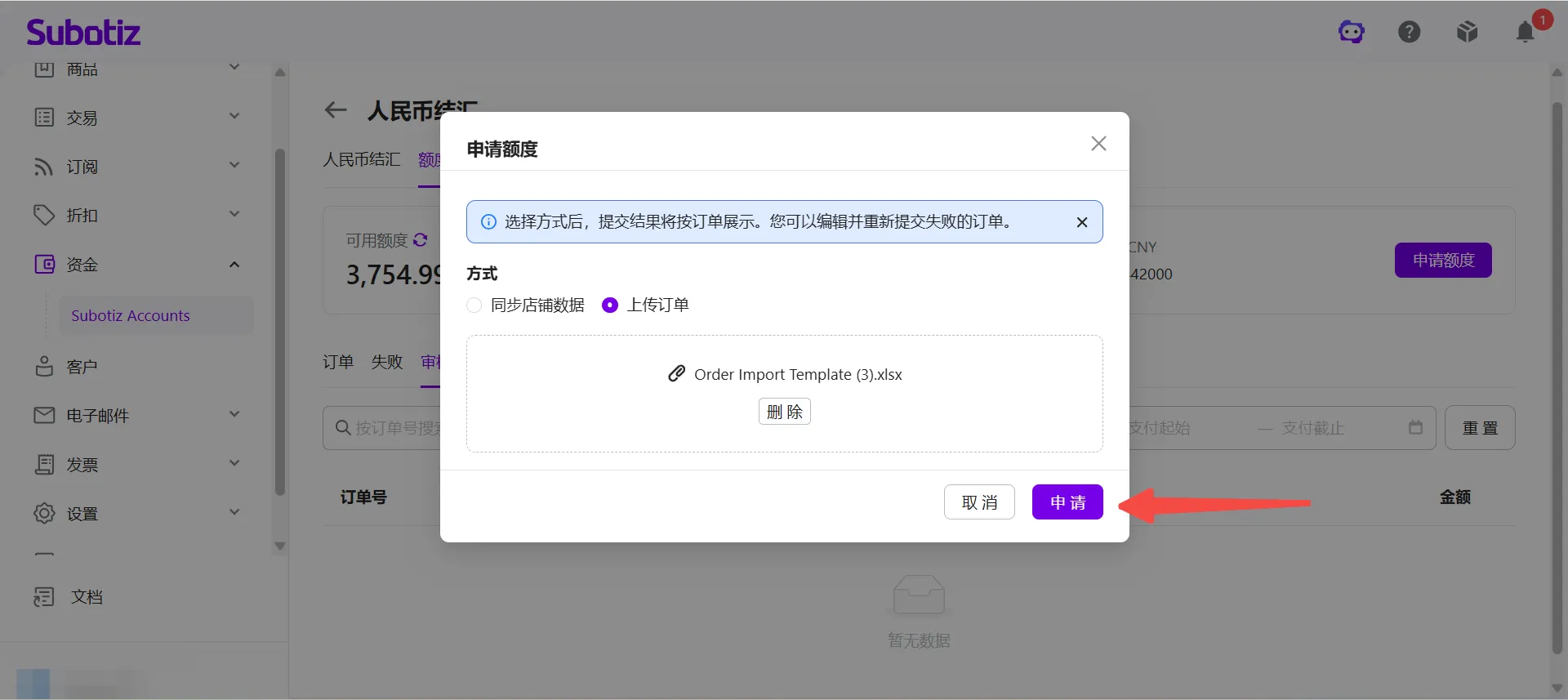Switch to the 人民币结汇 tab
The image size is (1568, 700).
(362, 159)
